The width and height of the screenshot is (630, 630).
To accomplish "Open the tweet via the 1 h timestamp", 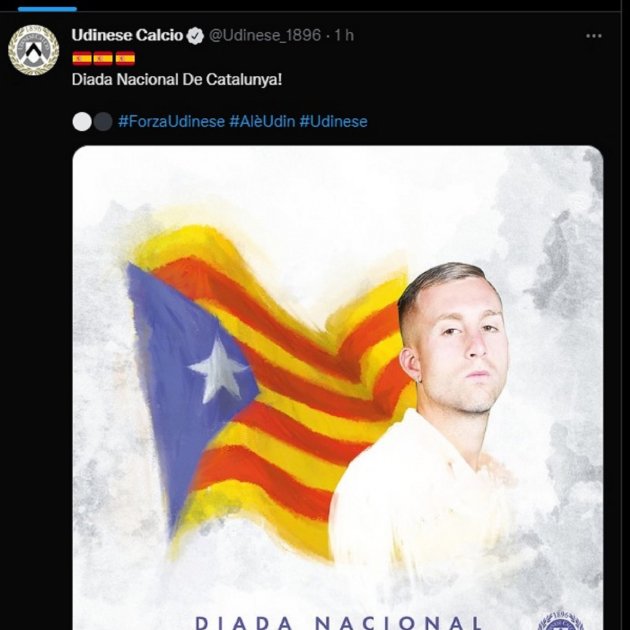I will 344,35.
